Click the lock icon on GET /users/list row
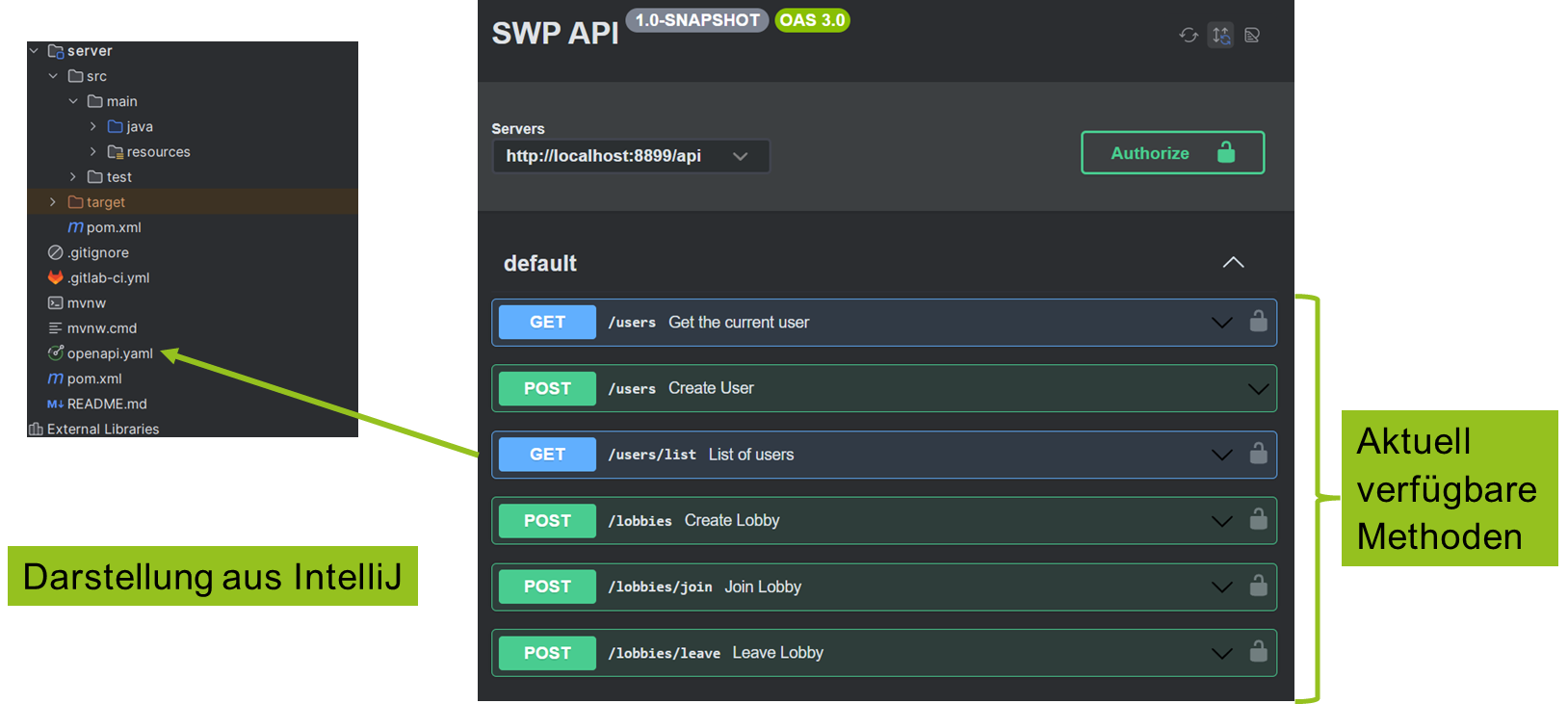Screen dimensions: 1568x704 [x=1258, y=454]
